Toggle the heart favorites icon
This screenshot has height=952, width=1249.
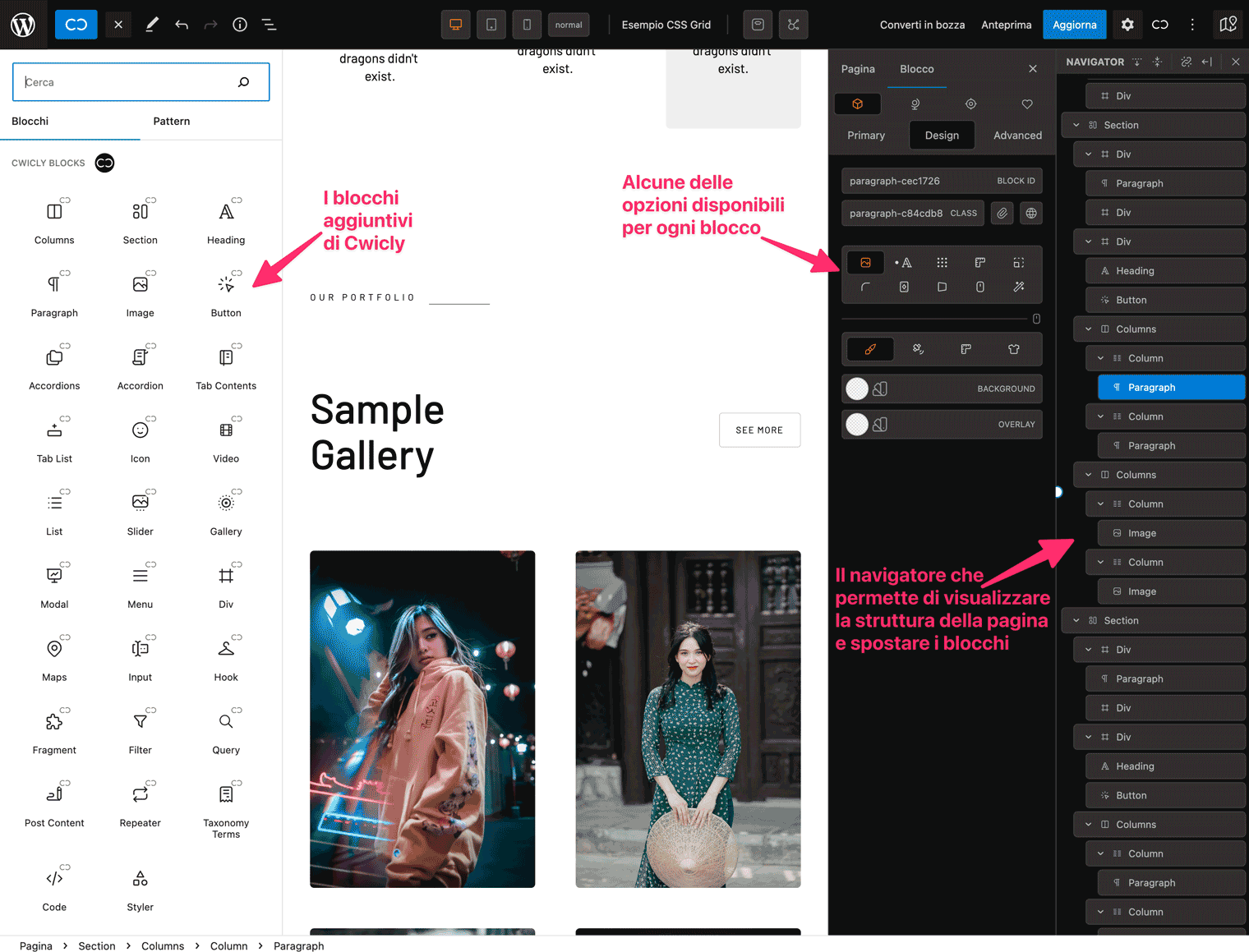(x=1027, y=104)
